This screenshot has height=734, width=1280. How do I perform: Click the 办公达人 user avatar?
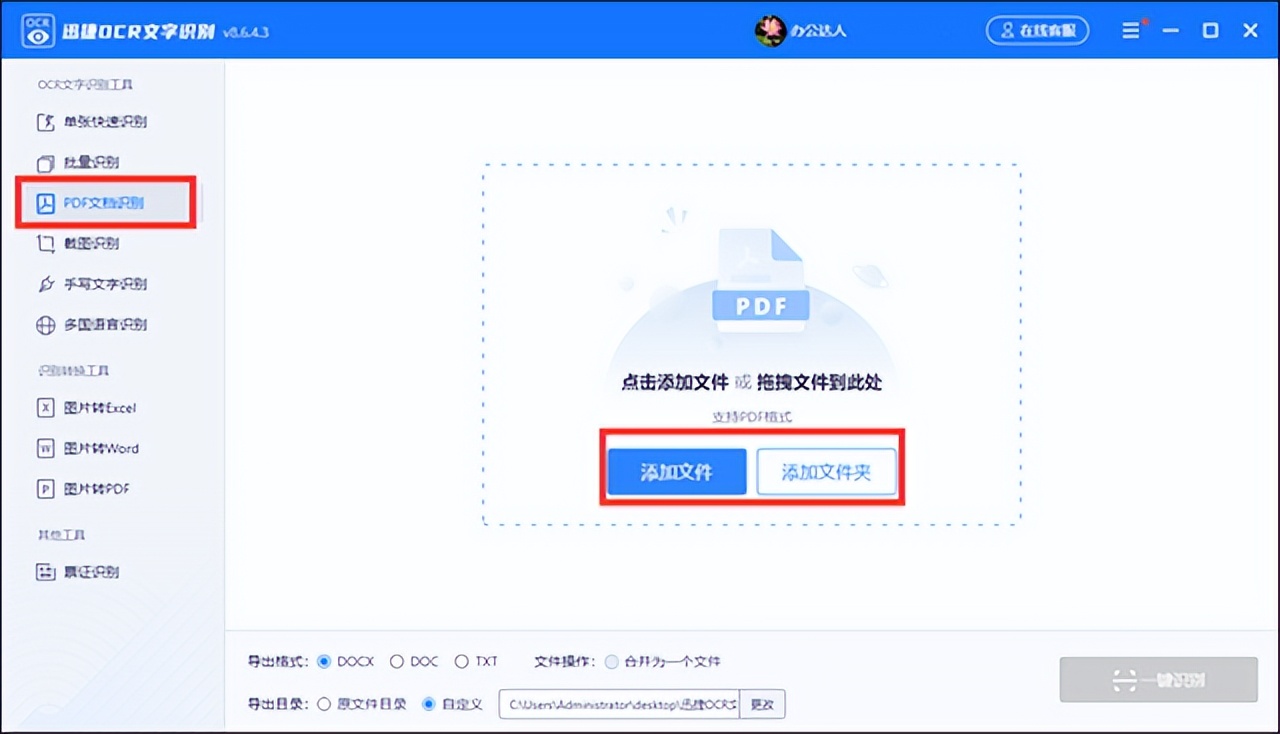pos(770,30)
